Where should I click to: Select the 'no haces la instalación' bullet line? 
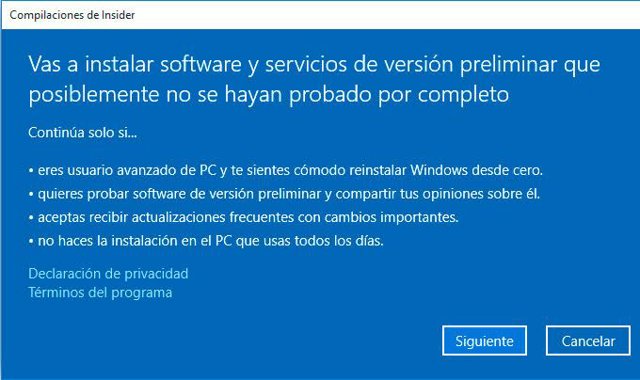pos(206,241)
